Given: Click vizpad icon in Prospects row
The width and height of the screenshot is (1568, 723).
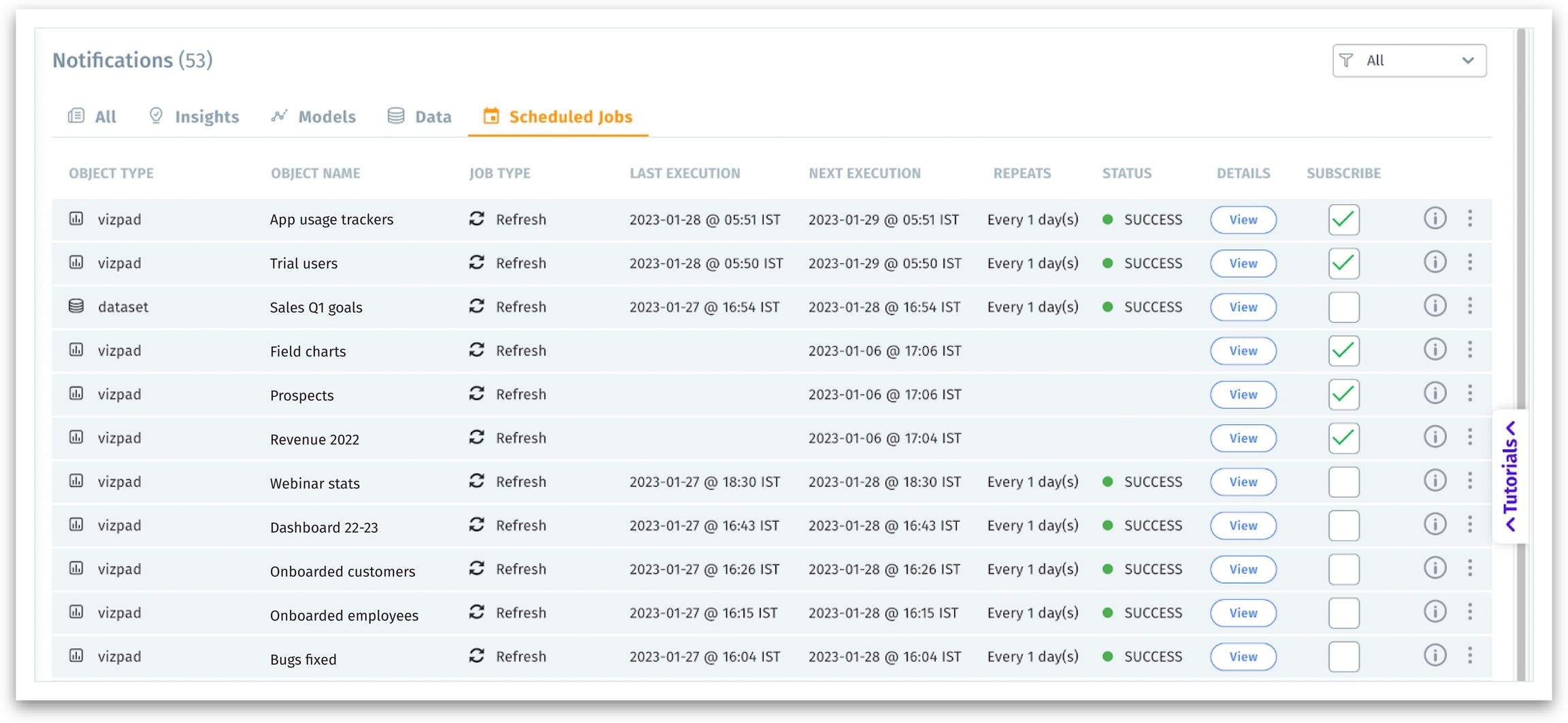Looking at the screenshot, I should 76,394.
